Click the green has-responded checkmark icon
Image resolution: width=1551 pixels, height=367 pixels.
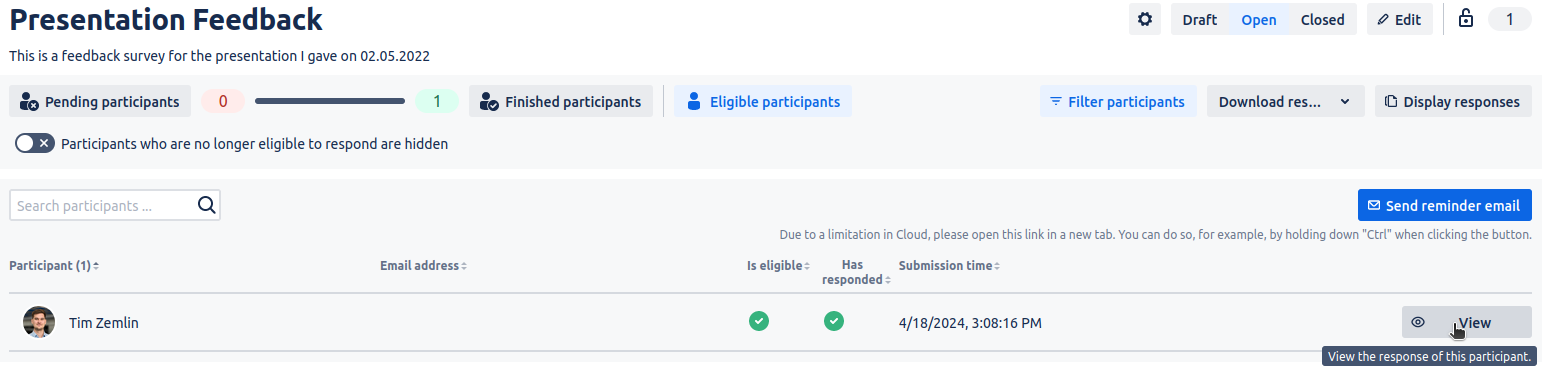[x=834, y=321]
